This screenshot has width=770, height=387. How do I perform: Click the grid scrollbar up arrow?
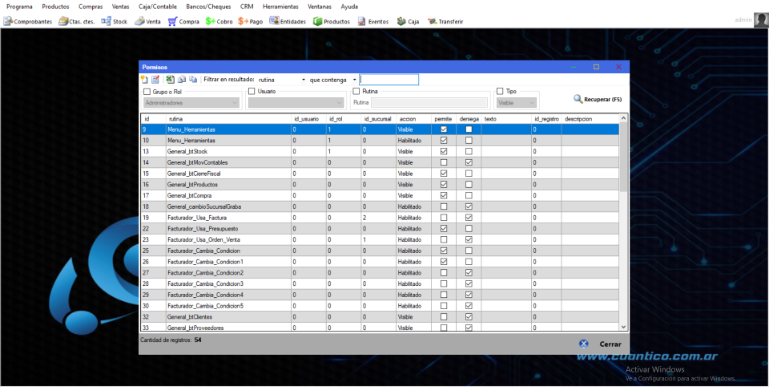623,118
